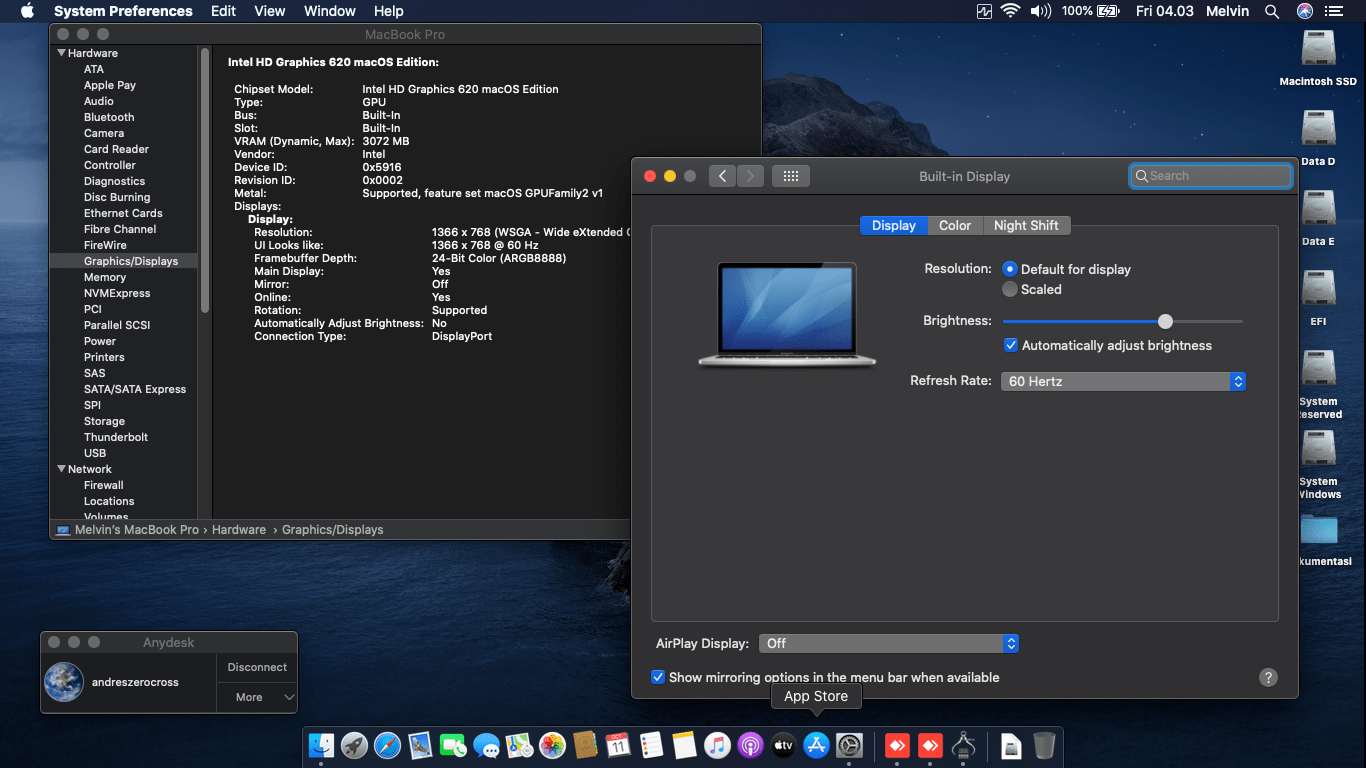Open Contacts in the Dock
The width and height of the screenshot is (1366, 768).
(585, 745)
